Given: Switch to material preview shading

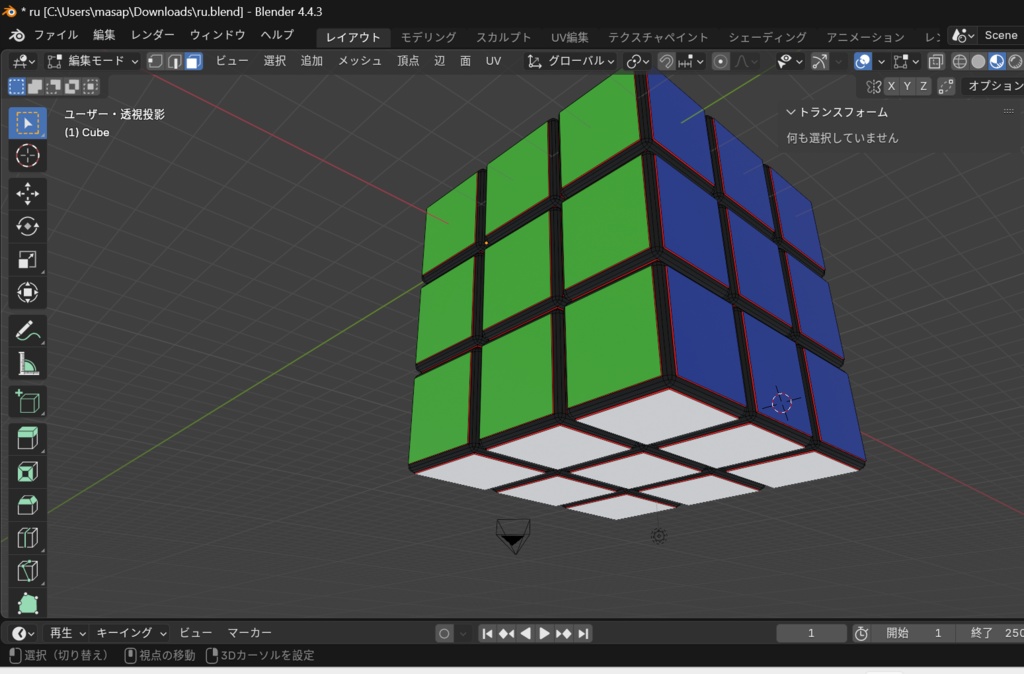Looking at the screenshot, I should point(997,61).
